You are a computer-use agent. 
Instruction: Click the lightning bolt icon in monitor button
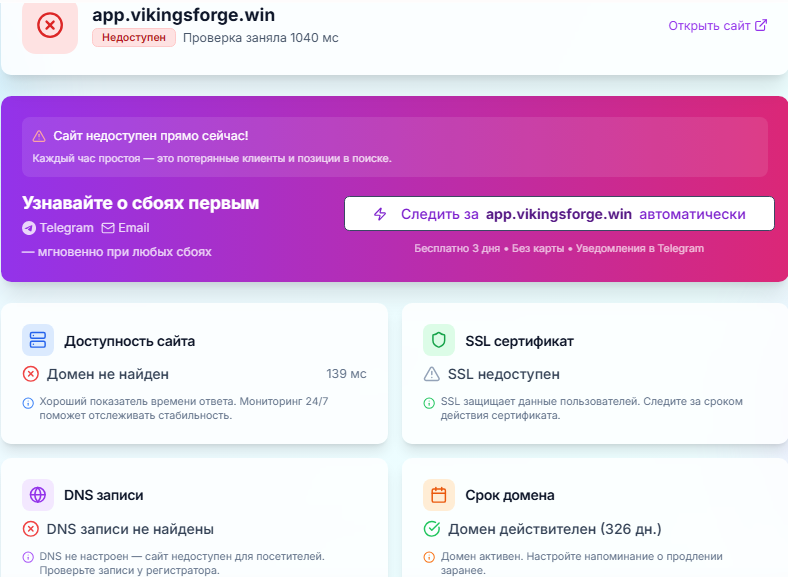pos(380,214)
